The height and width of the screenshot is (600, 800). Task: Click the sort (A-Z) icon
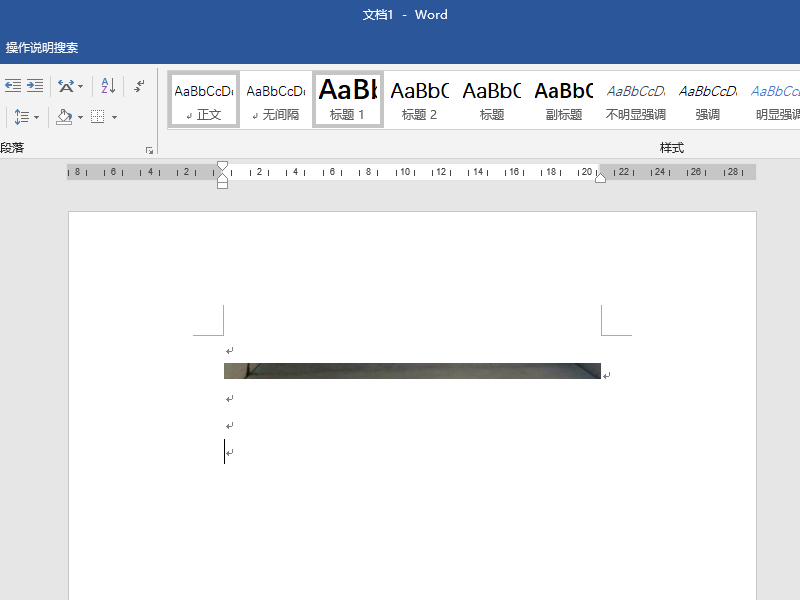109,86
